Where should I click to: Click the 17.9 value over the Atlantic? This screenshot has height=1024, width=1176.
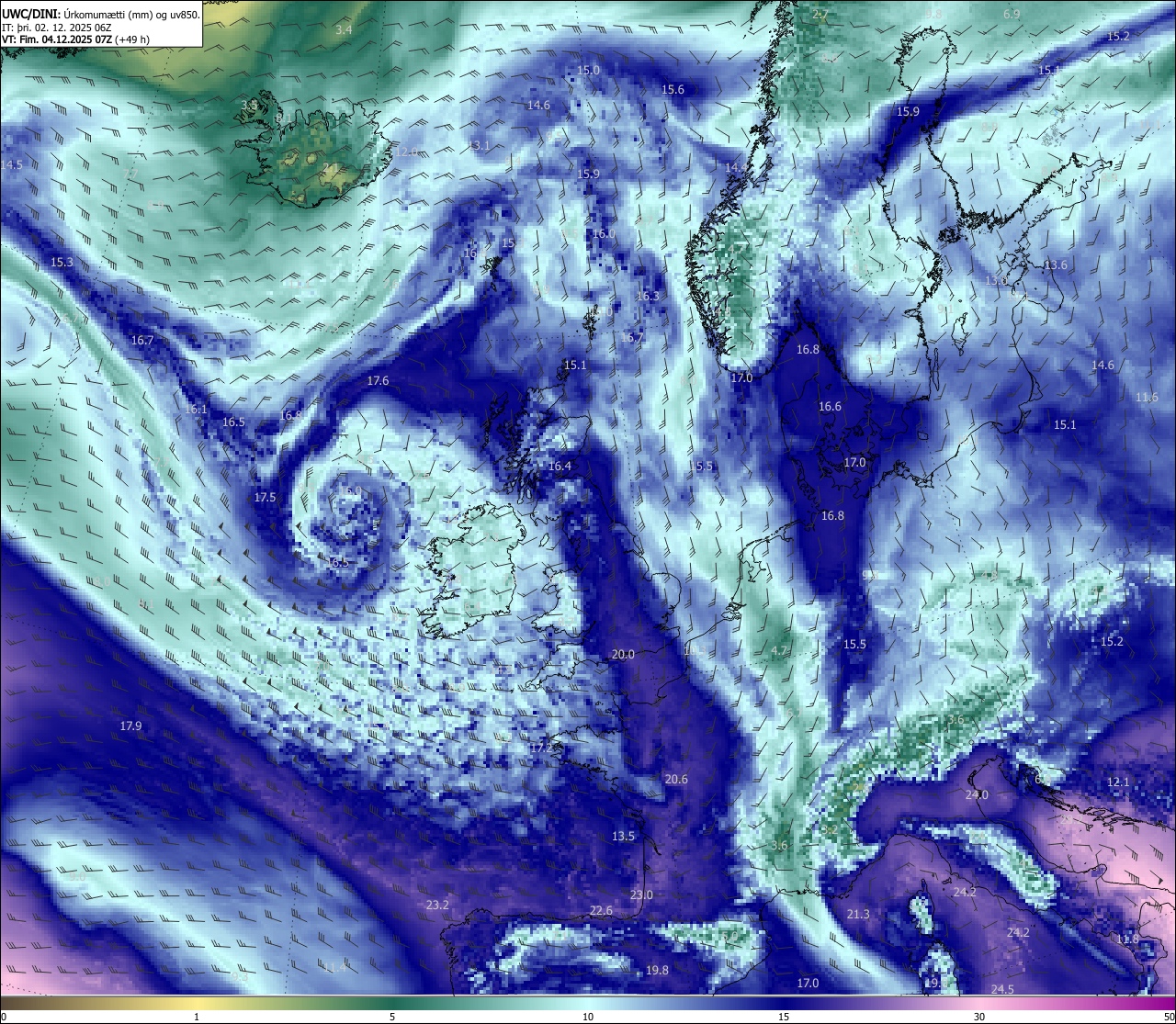pyautogui.click(x=130, y=726)
